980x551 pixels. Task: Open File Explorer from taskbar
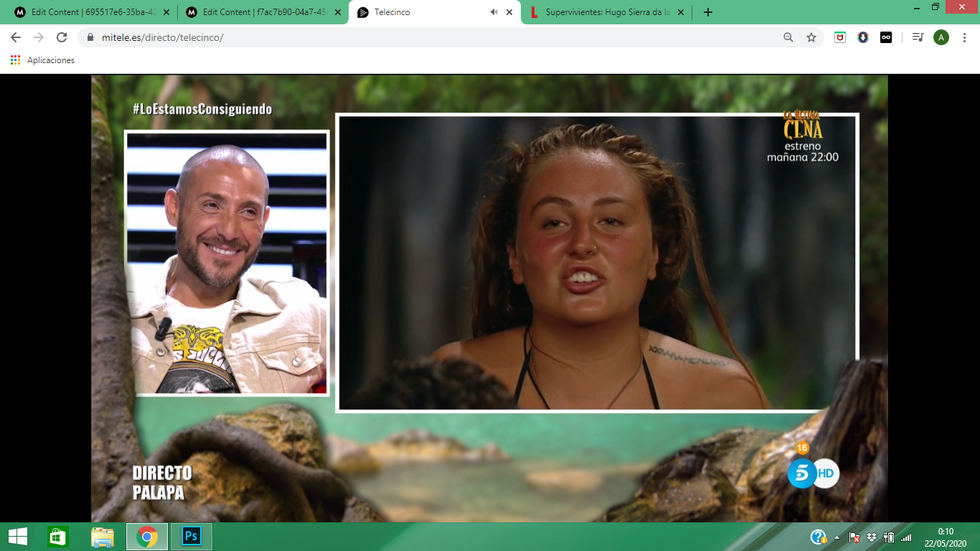(x=102, y=537)
